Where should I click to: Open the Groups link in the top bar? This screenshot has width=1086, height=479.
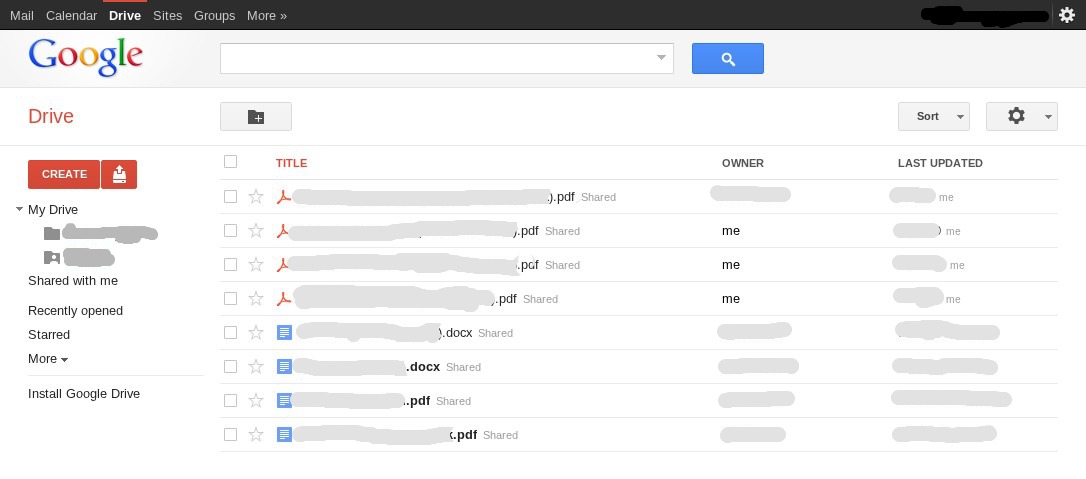point(214,15)
